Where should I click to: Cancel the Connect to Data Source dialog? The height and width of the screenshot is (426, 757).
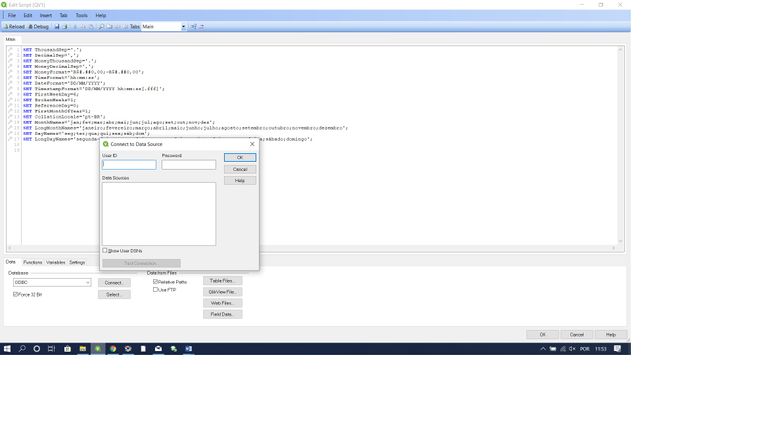[240, 169]
